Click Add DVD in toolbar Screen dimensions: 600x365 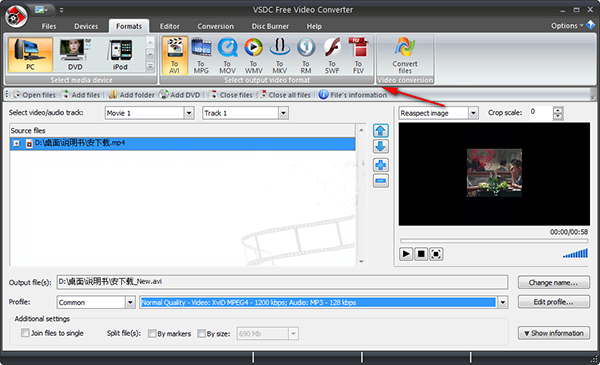pos(179,95)
